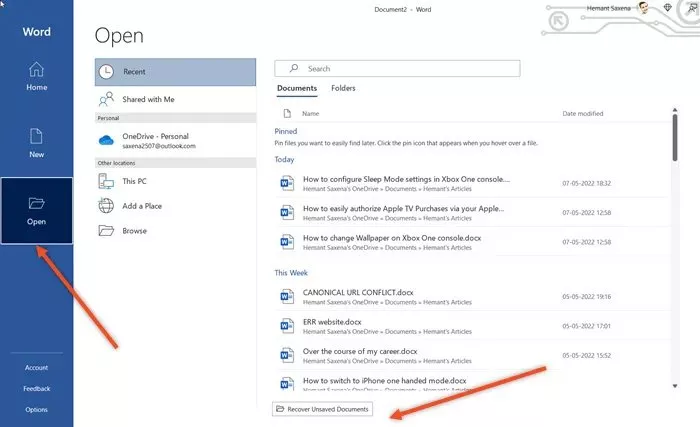Open iPhone one handed mode document
Viewport: 700px width, 427px height.
pyautogui.click(x=471, y=383)
